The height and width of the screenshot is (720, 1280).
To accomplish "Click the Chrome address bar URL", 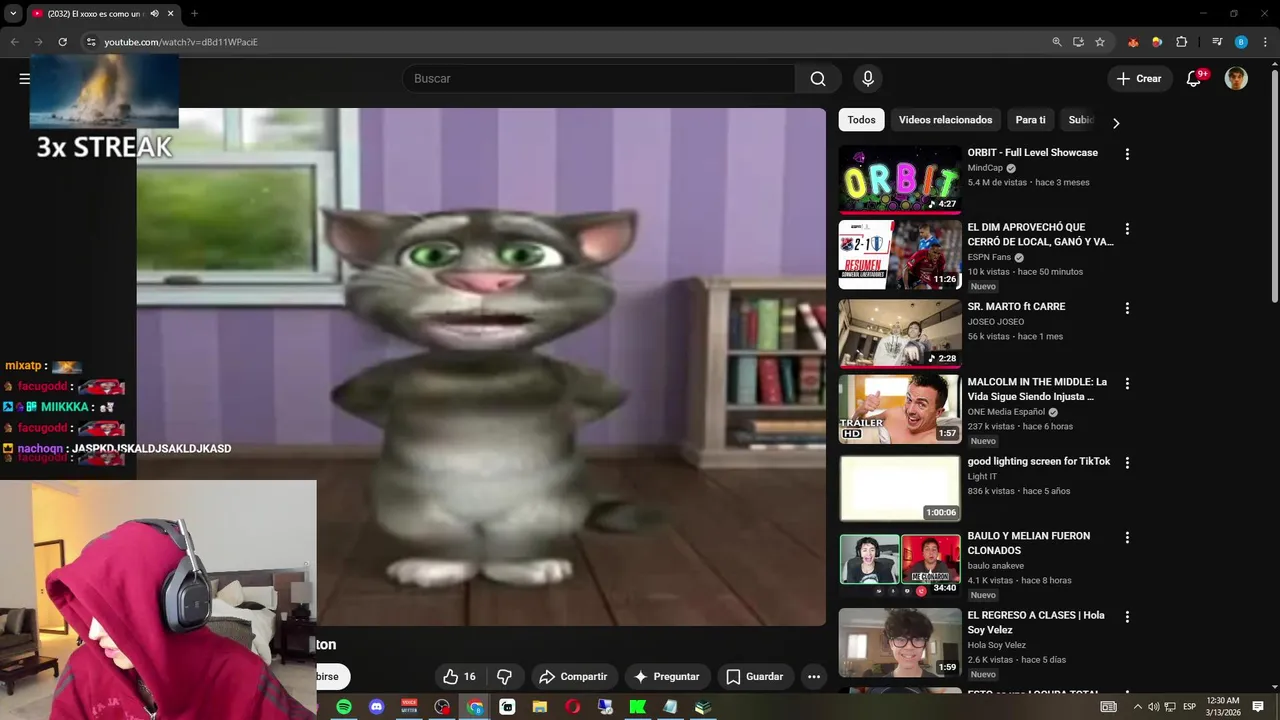I will tap(181, 42).
